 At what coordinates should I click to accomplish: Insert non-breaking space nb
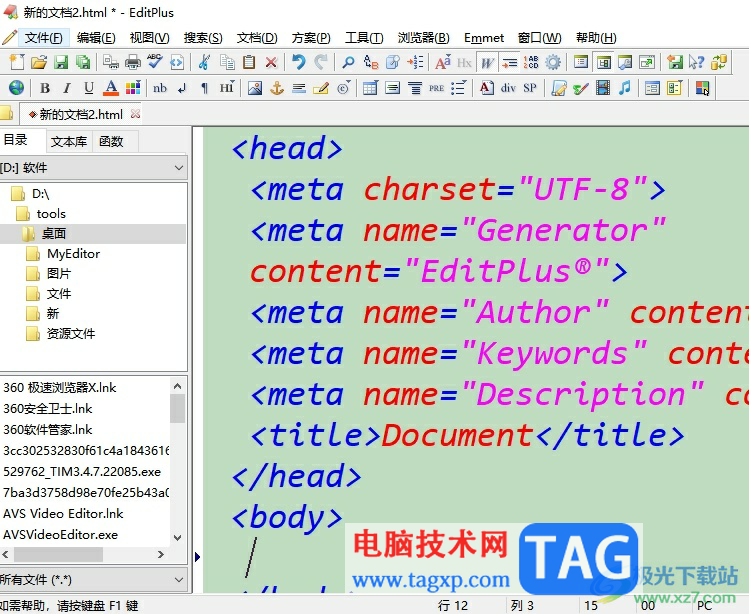(160, 88)
